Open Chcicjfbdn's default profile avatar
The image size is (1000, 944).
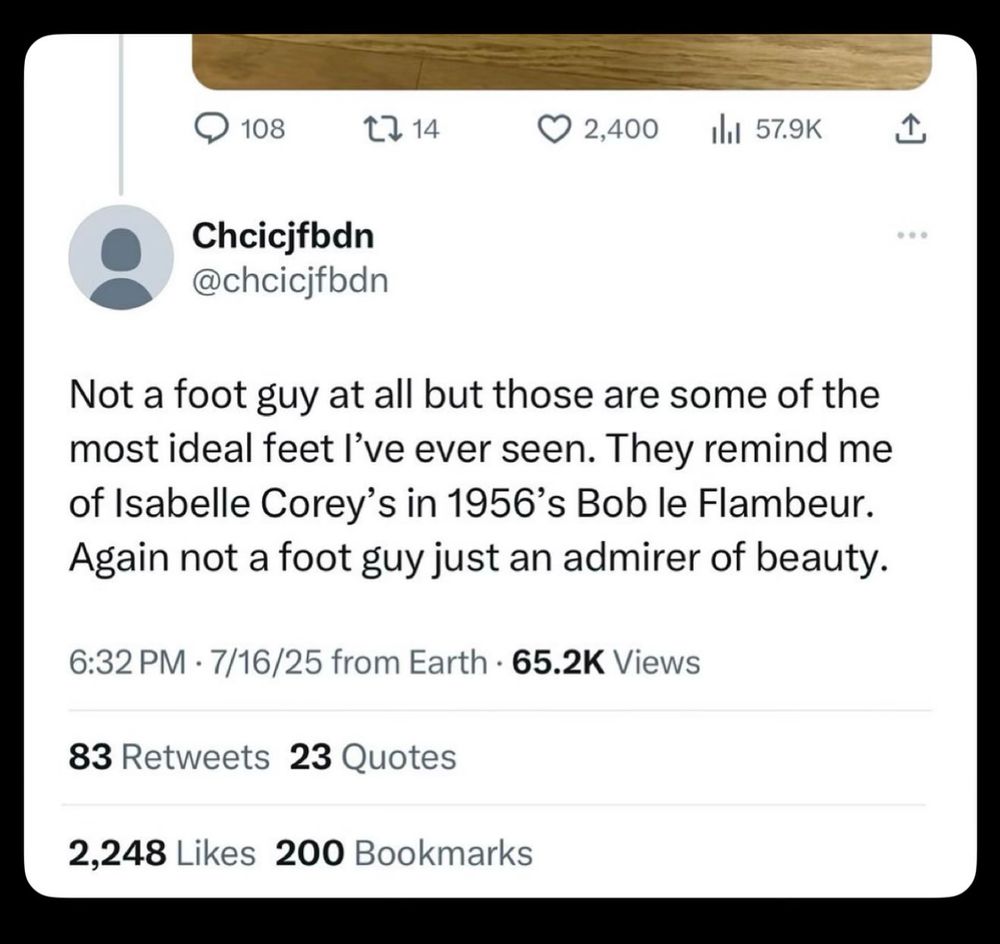121,257
